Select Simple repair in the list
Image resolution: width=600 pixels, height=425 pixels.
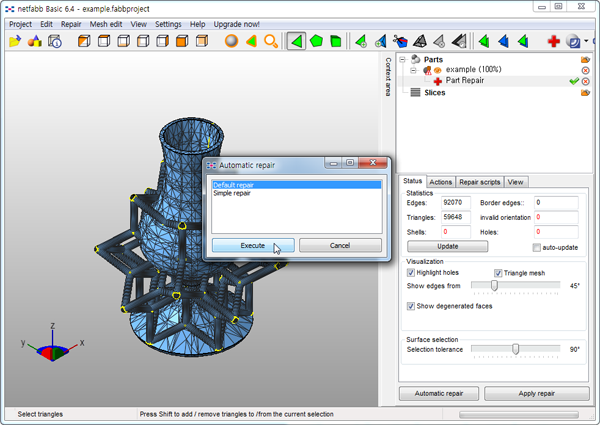tap(297, 193)
